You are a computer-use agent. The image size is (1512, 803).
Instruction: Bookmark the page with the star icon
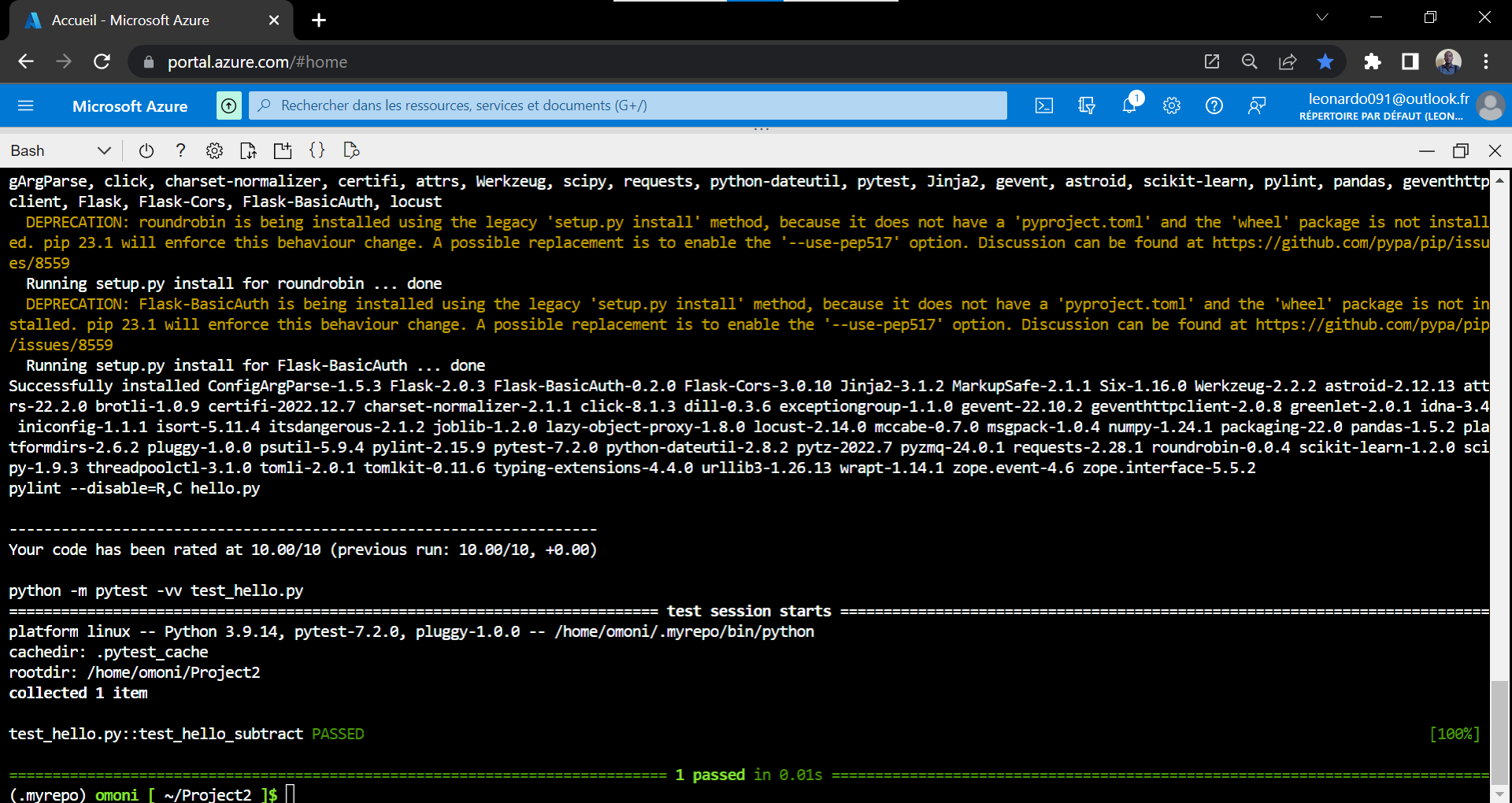point(1326,61)
